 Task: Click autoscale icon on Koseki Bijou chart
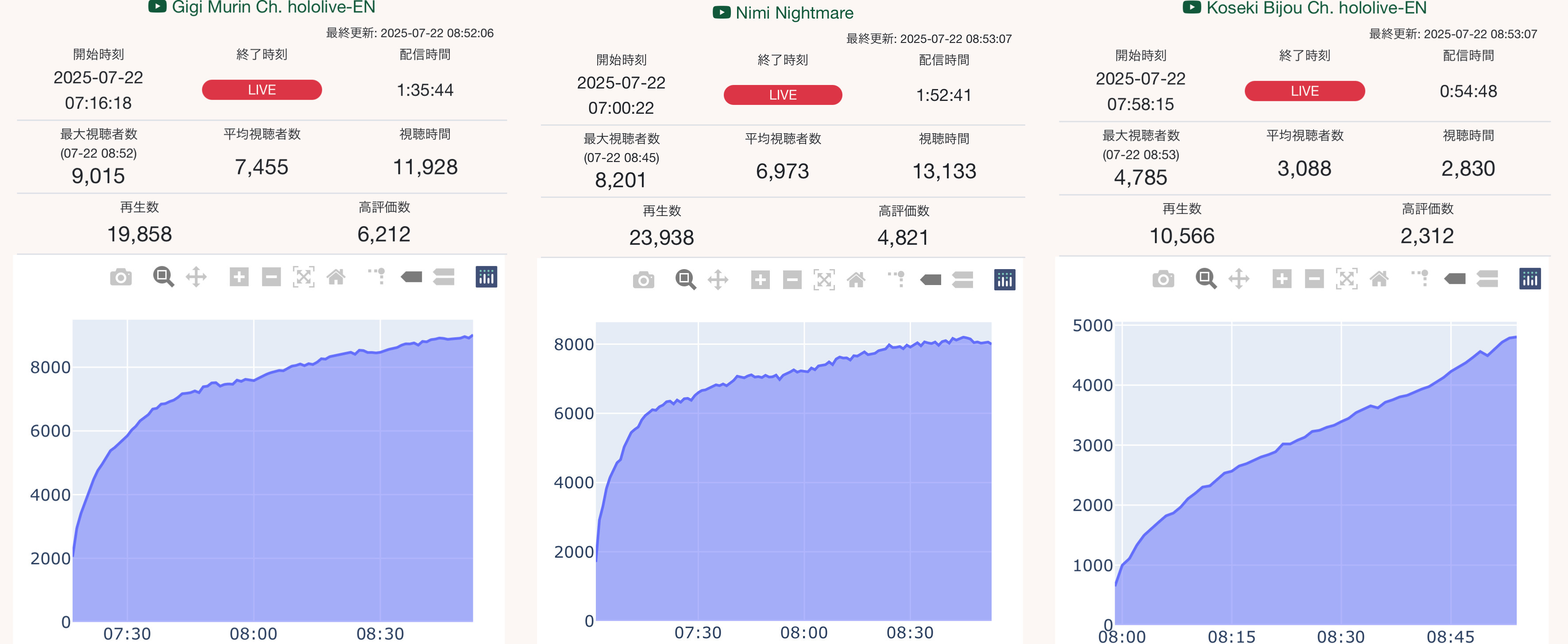pos(1347,279)
